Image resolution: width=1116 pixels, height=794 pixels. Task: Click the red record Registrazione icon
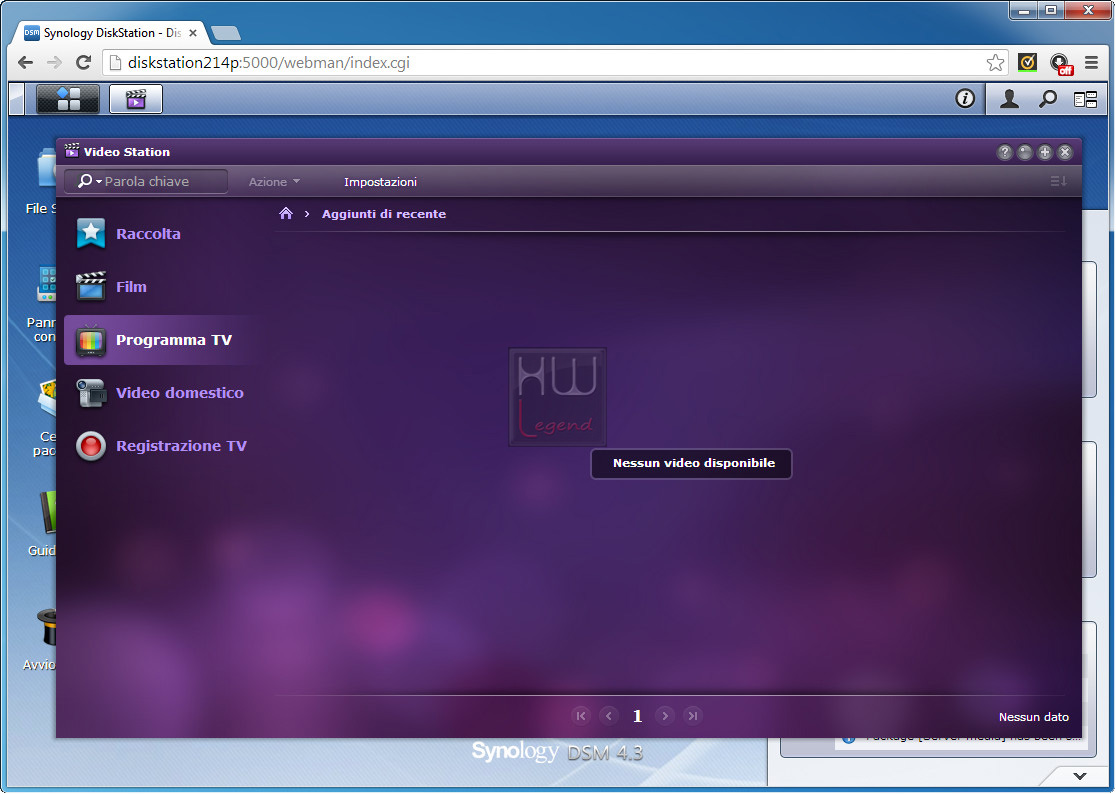pyautogui.click(x=91, y=446)
